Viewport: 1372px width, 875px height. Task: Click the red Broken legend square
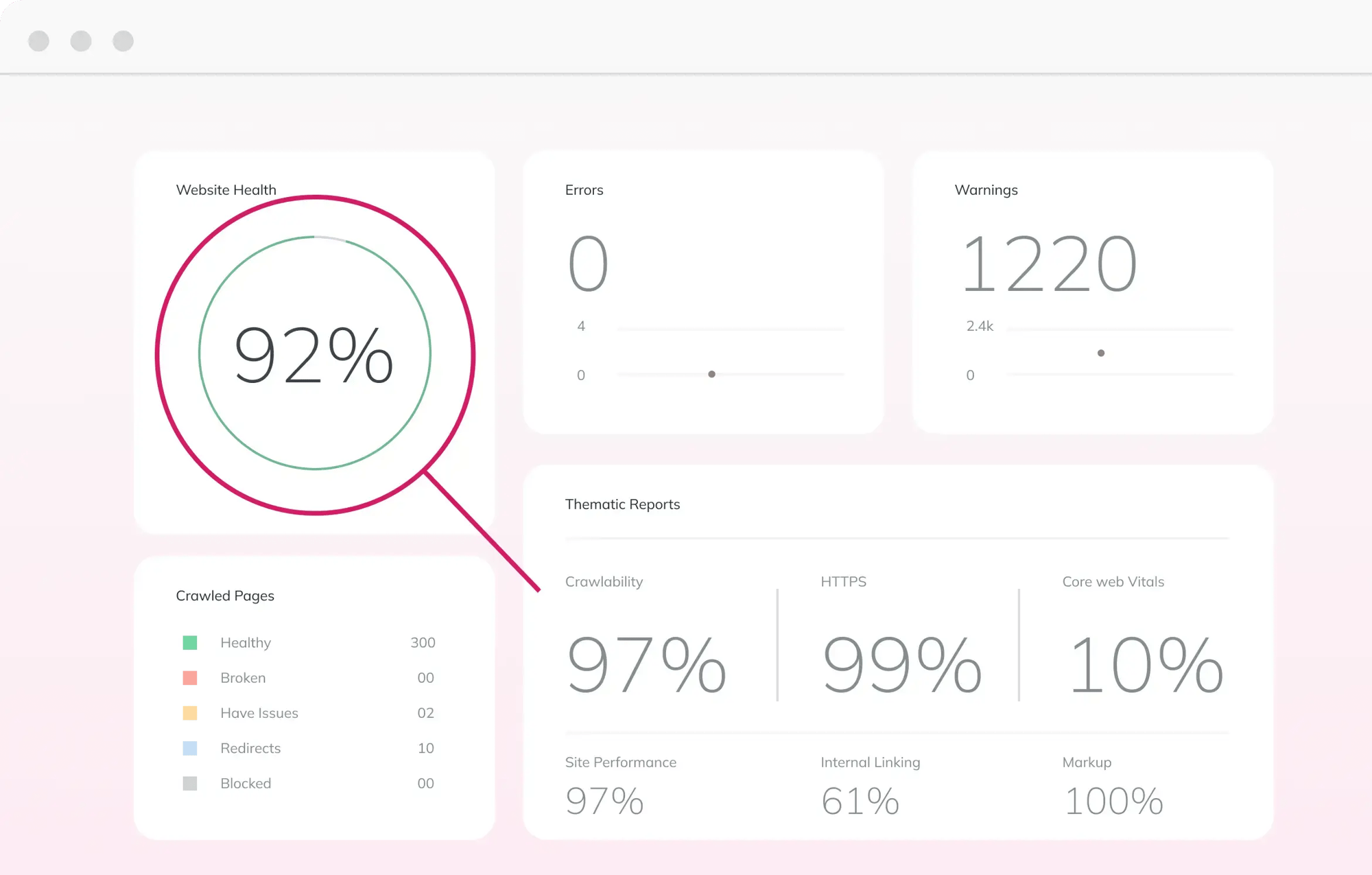(x=190, y=678)
